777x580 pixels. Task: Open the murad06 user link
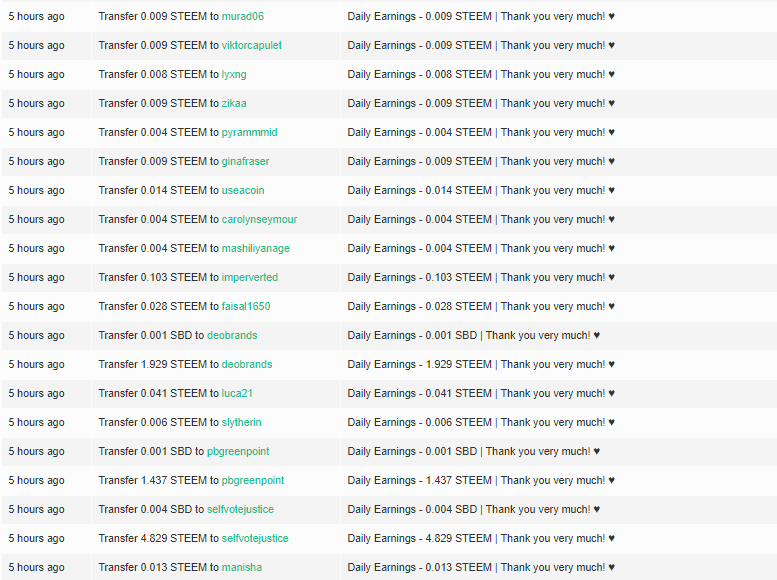(x=242, y=16)
